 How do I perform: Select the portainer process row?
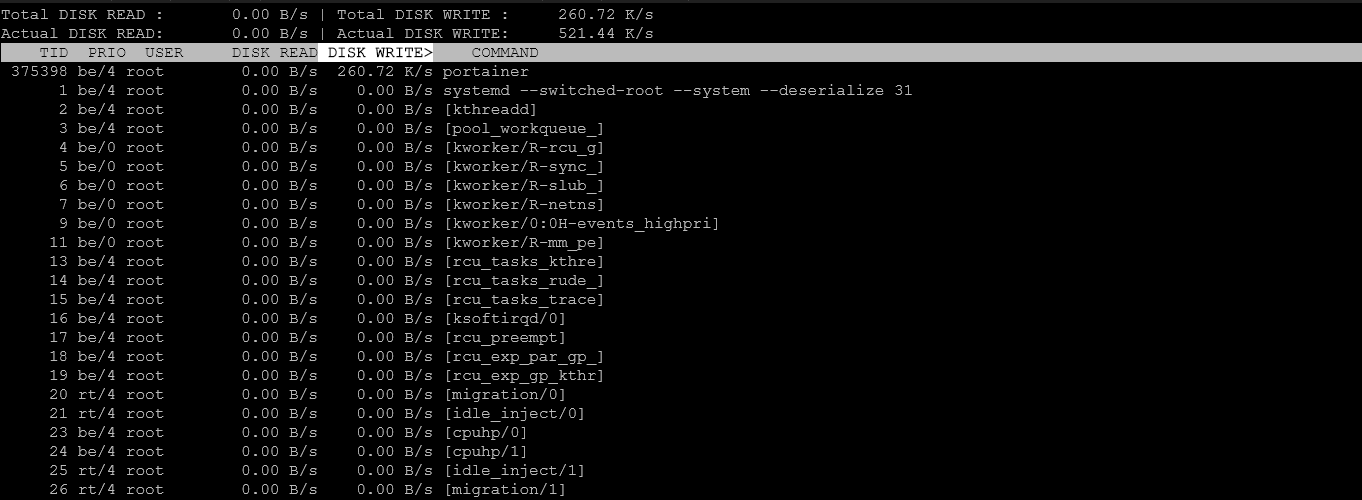coord(485,72)
